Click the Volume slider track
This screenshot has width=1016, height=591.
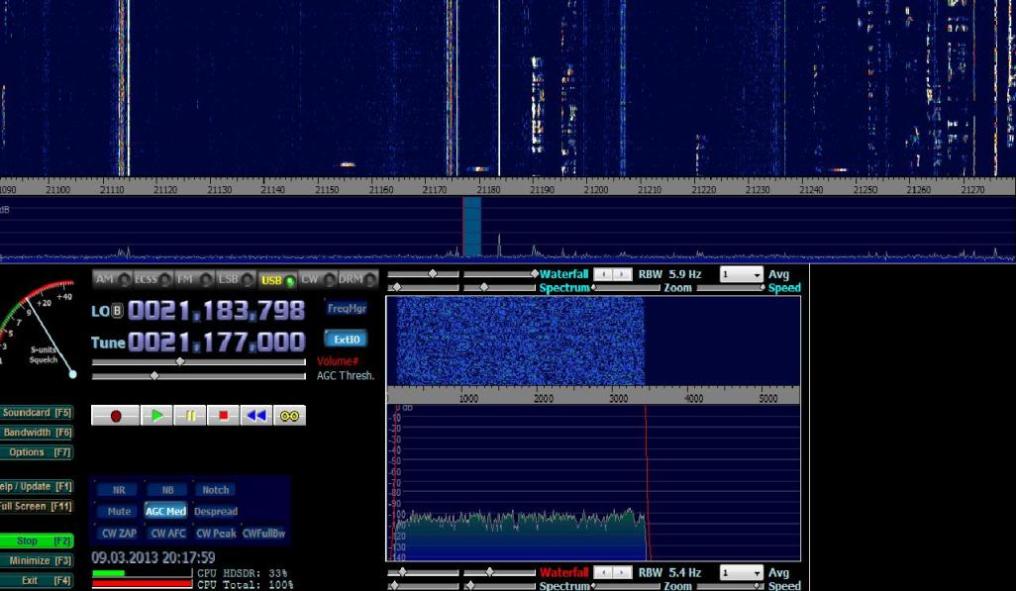click(x=200, y=361)
